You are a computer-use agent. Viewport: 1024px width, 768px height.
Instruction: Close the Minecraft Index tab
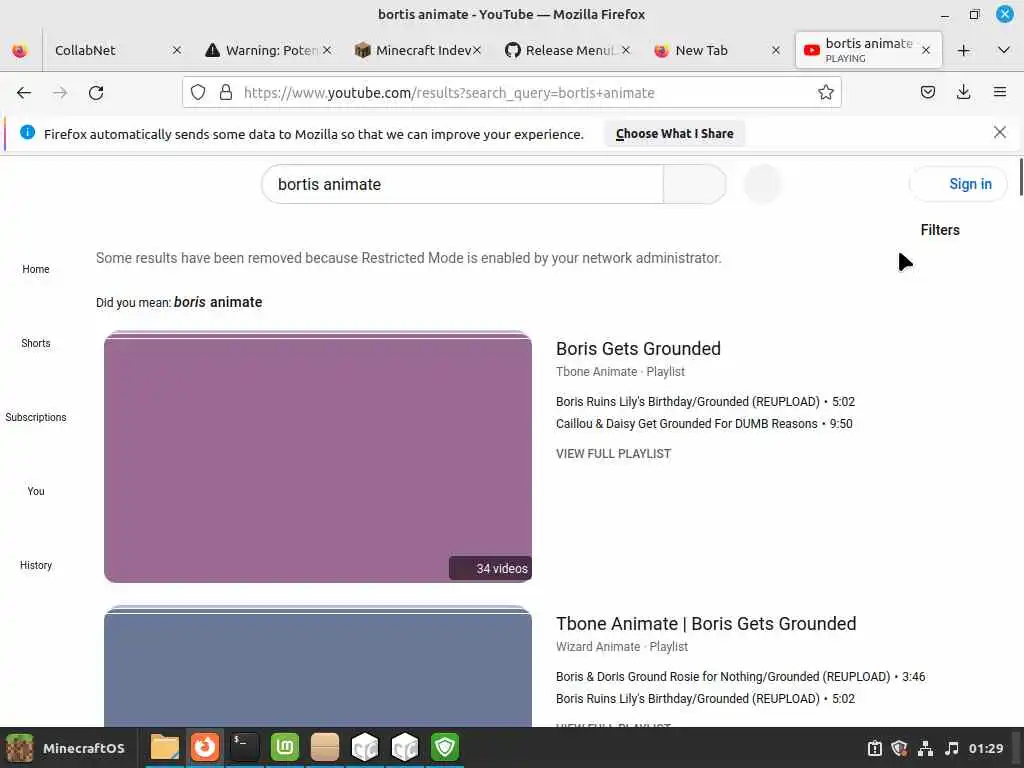pos(477,50)
